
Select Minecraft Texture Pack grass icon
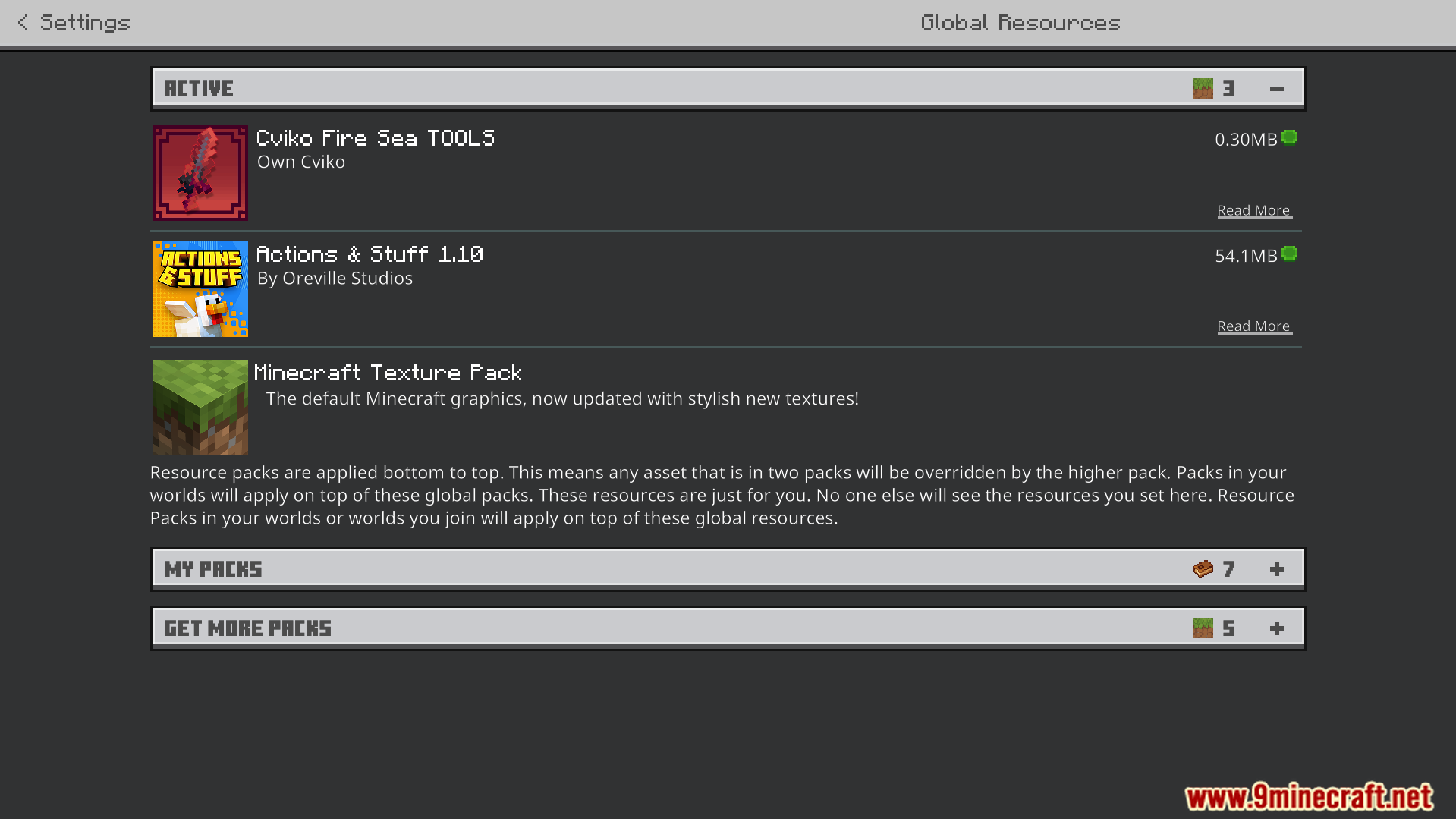200,408
